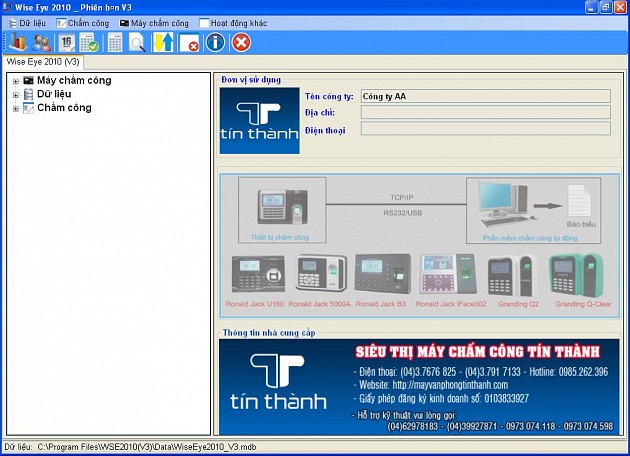Open the Dữ liệu menu

tap(28, 23)
